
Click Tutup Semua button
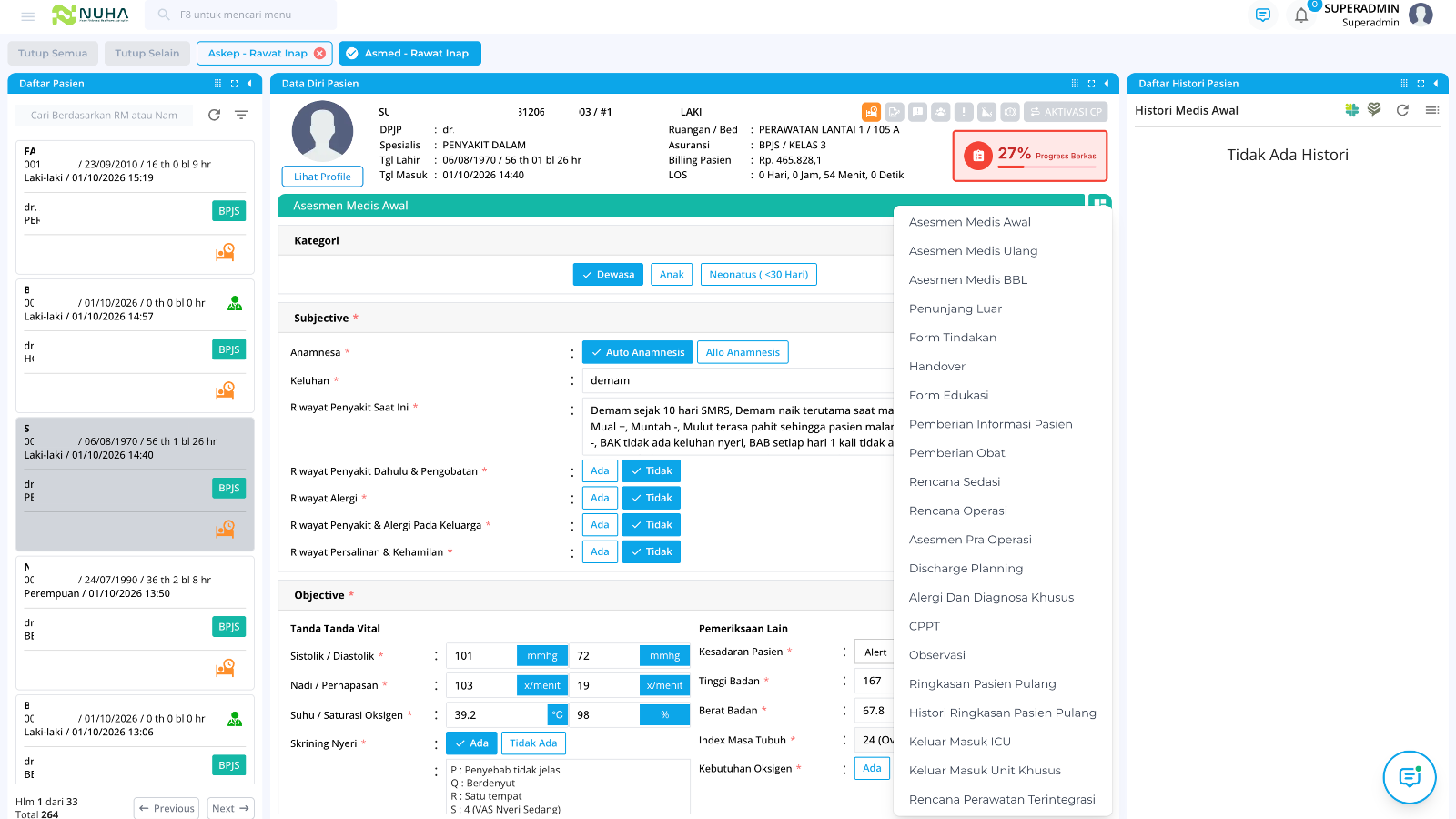coord(53,54)
